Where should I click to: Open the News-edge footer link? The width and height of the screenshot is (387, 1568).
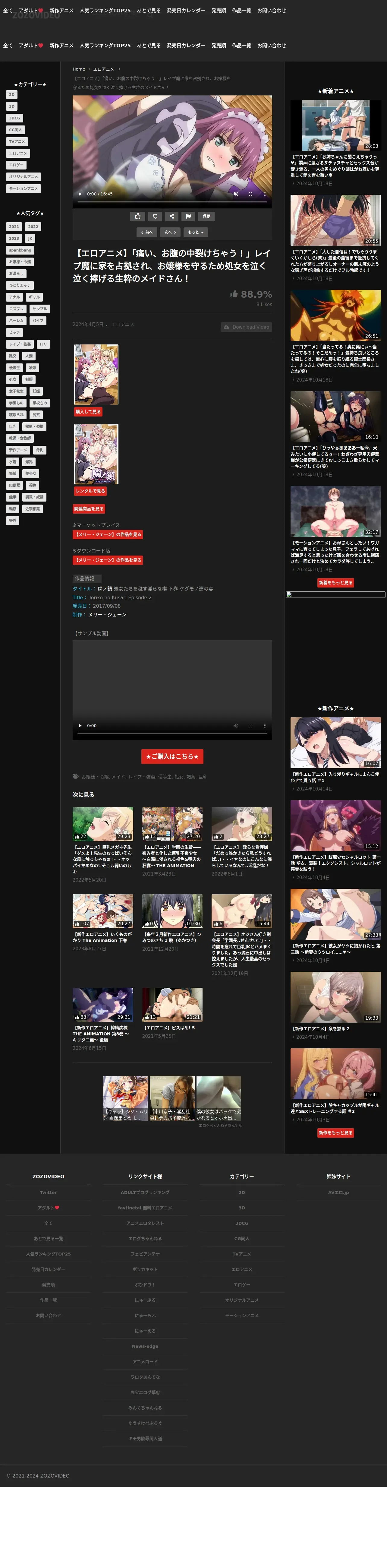145,1346
